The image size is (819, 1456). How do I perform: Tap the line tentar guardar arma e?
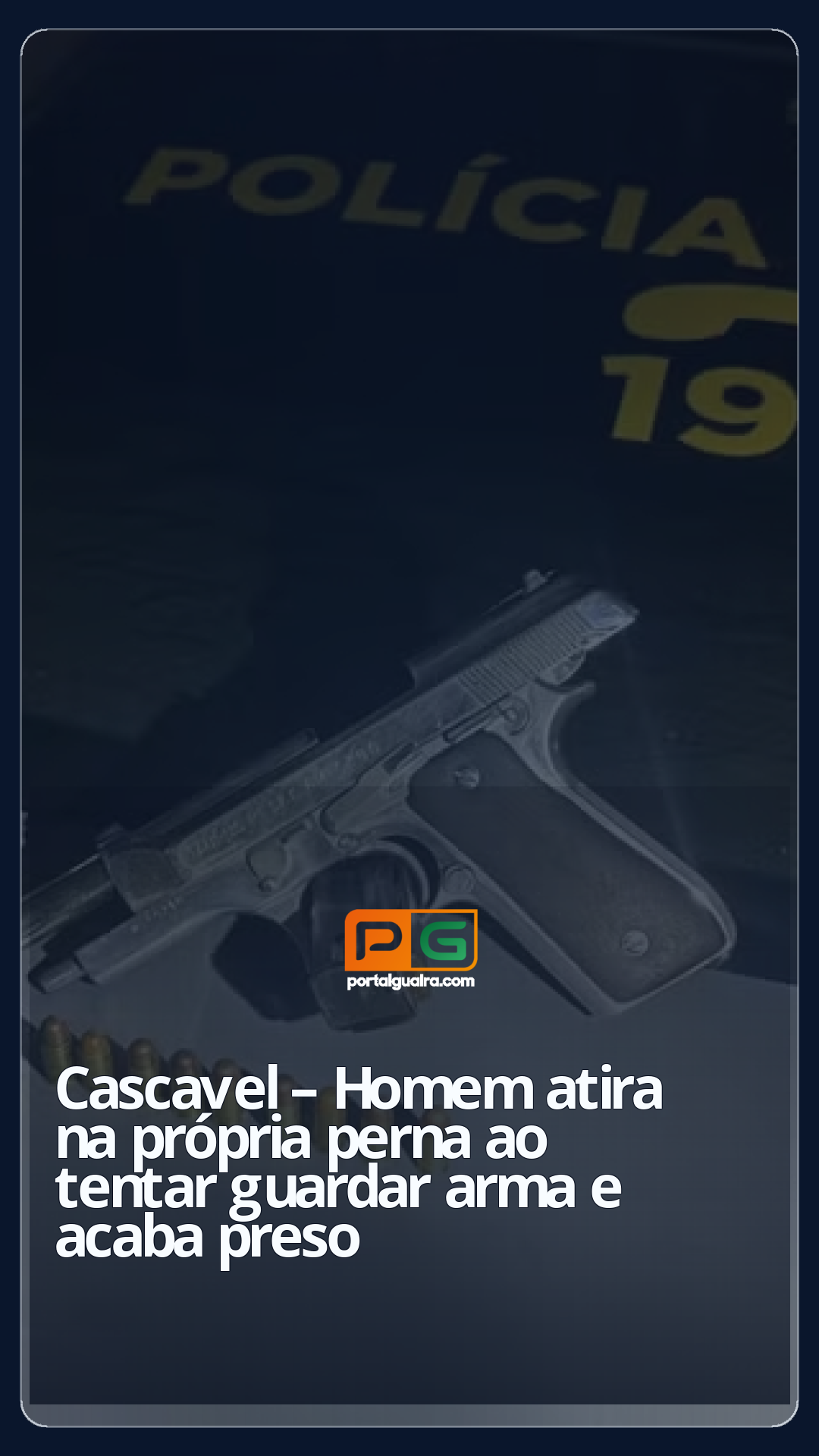[x=338, y=1189]
